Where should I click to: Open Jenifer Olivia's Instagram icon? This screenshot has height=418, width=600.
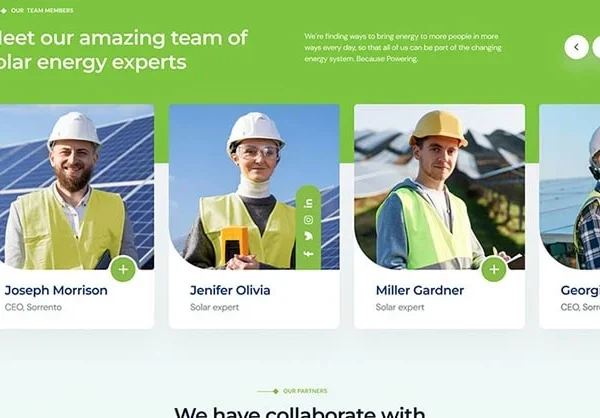click(308, 220)
